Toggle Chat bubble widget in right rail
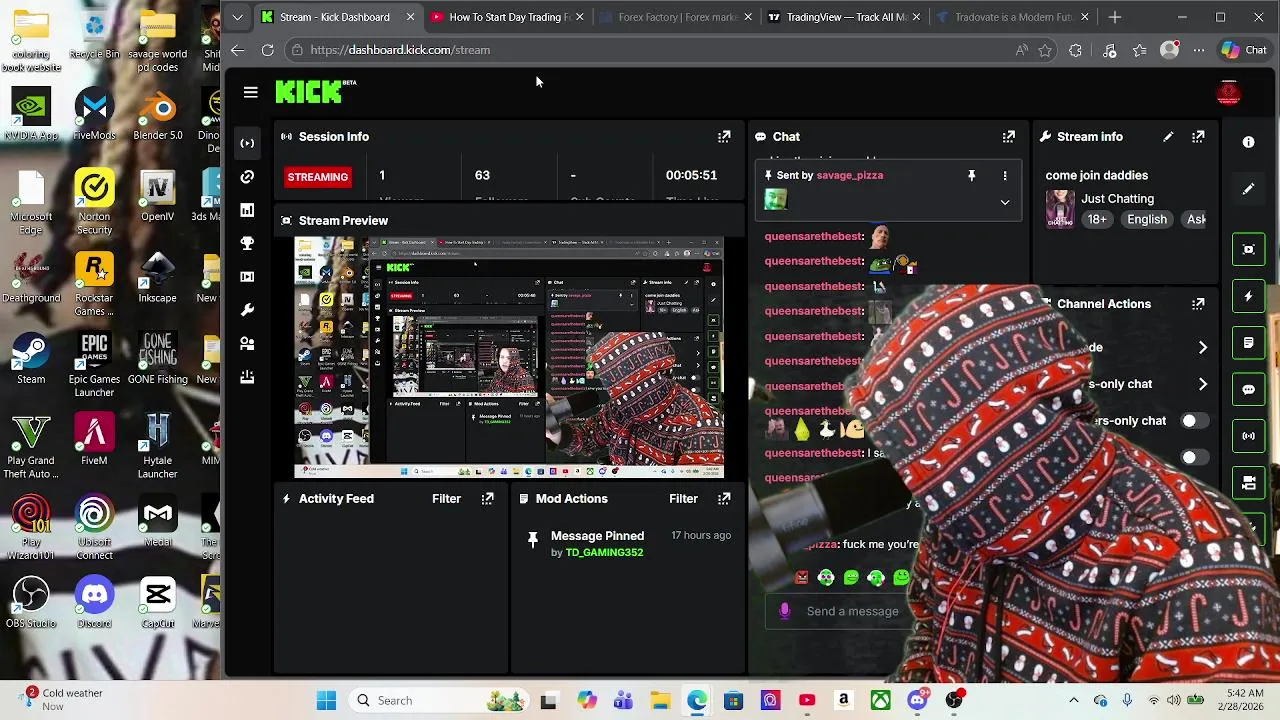 (1248, 389)
